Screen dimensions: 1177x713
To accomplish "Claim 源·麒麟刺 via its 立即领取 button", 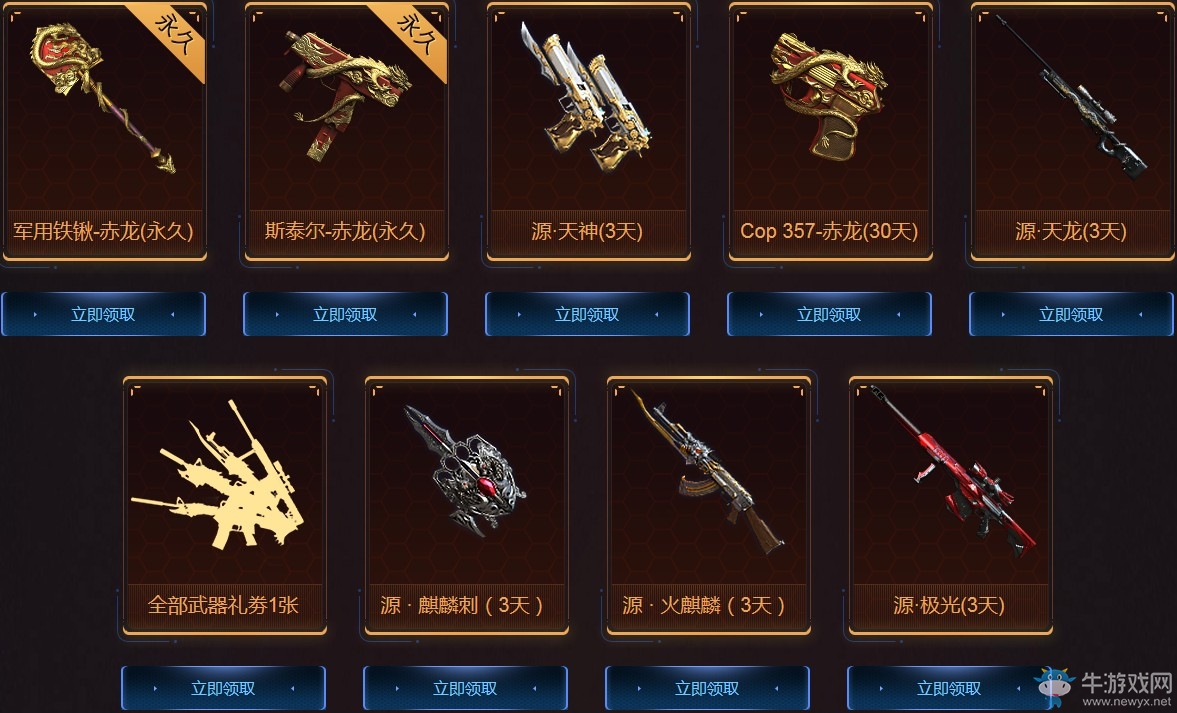I will [465, 687].
